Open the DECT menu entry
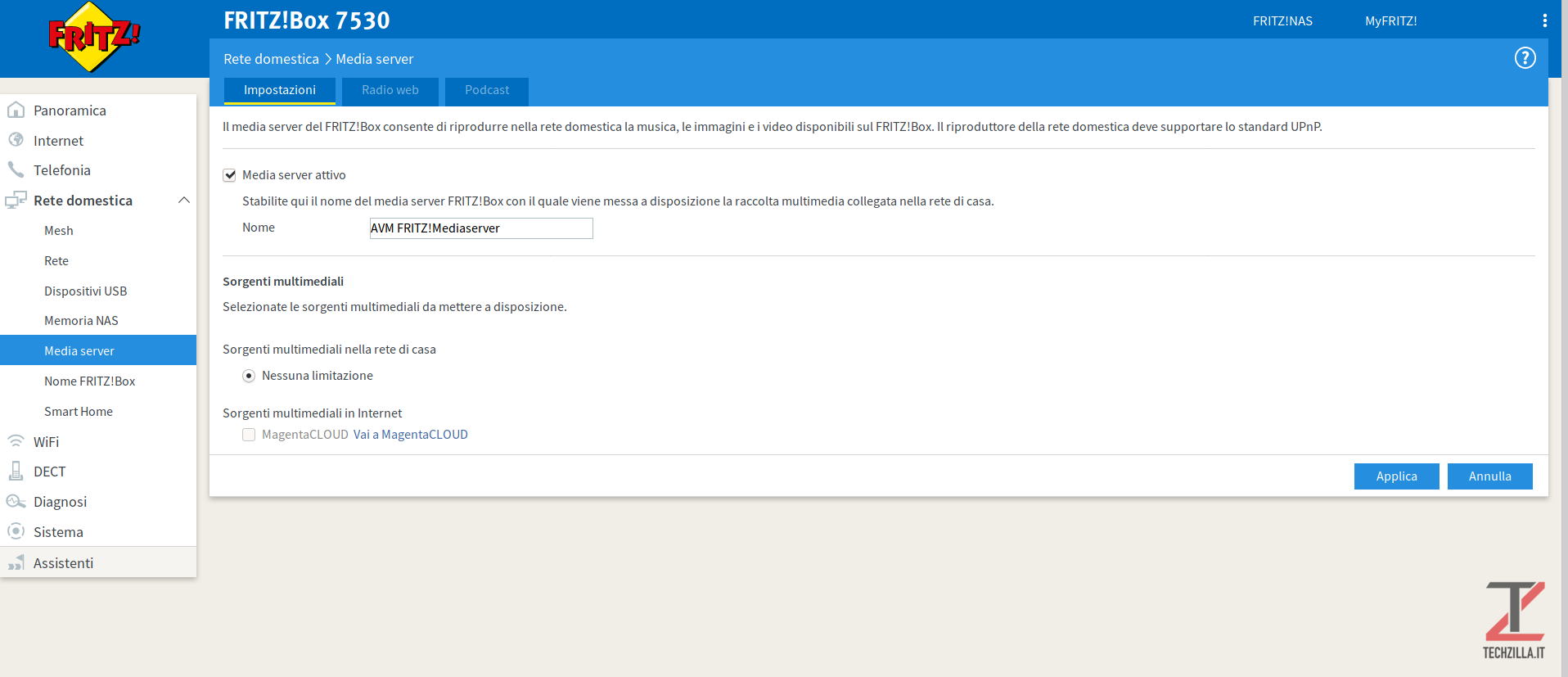Viewport: 1568px width, 677px height. coord(49,472)
